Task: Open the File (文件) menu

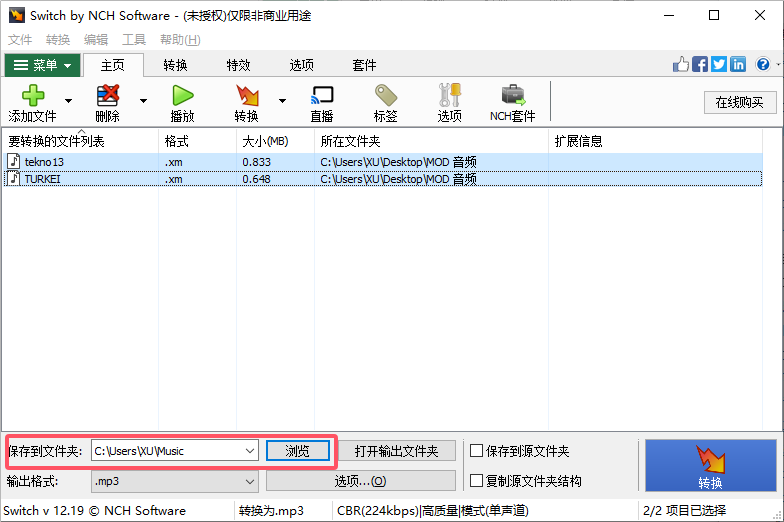Action: (20, 40)
